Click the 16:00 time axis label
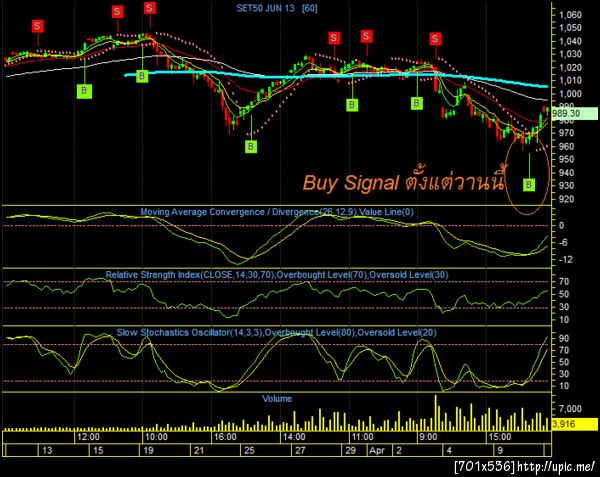The height and width of the screenshot is (477, 600). click(x=225, y=437)
